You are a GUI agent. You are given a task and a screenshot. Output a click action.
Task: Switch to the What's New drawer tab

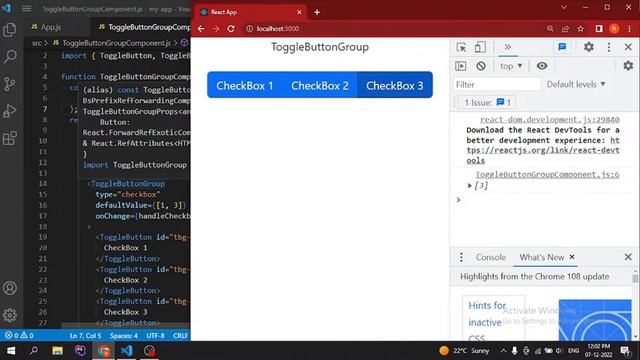pyautogui.click(x=541, y=257)
